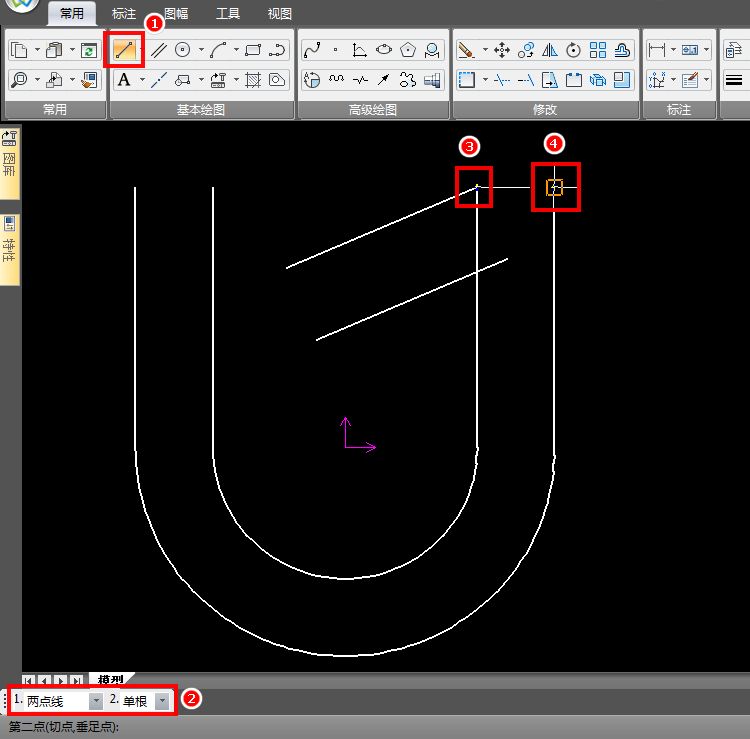The width and height of the screenshot is (750, 739).
Task: Switch to the 标注 ribbon tab
Action: point(124,14)
